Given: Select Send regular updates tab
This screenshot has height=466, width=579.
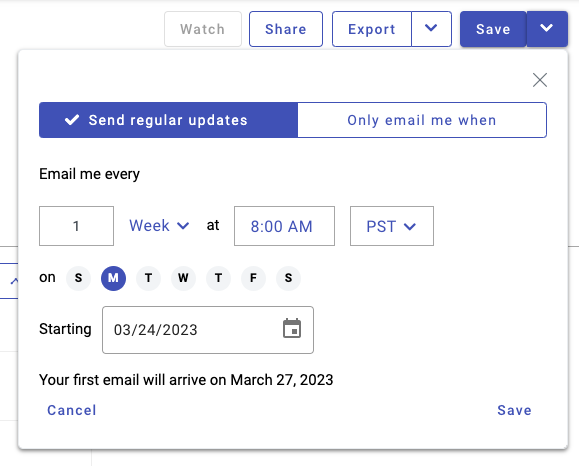Looking at the screenshot, I should click(168, 120).
